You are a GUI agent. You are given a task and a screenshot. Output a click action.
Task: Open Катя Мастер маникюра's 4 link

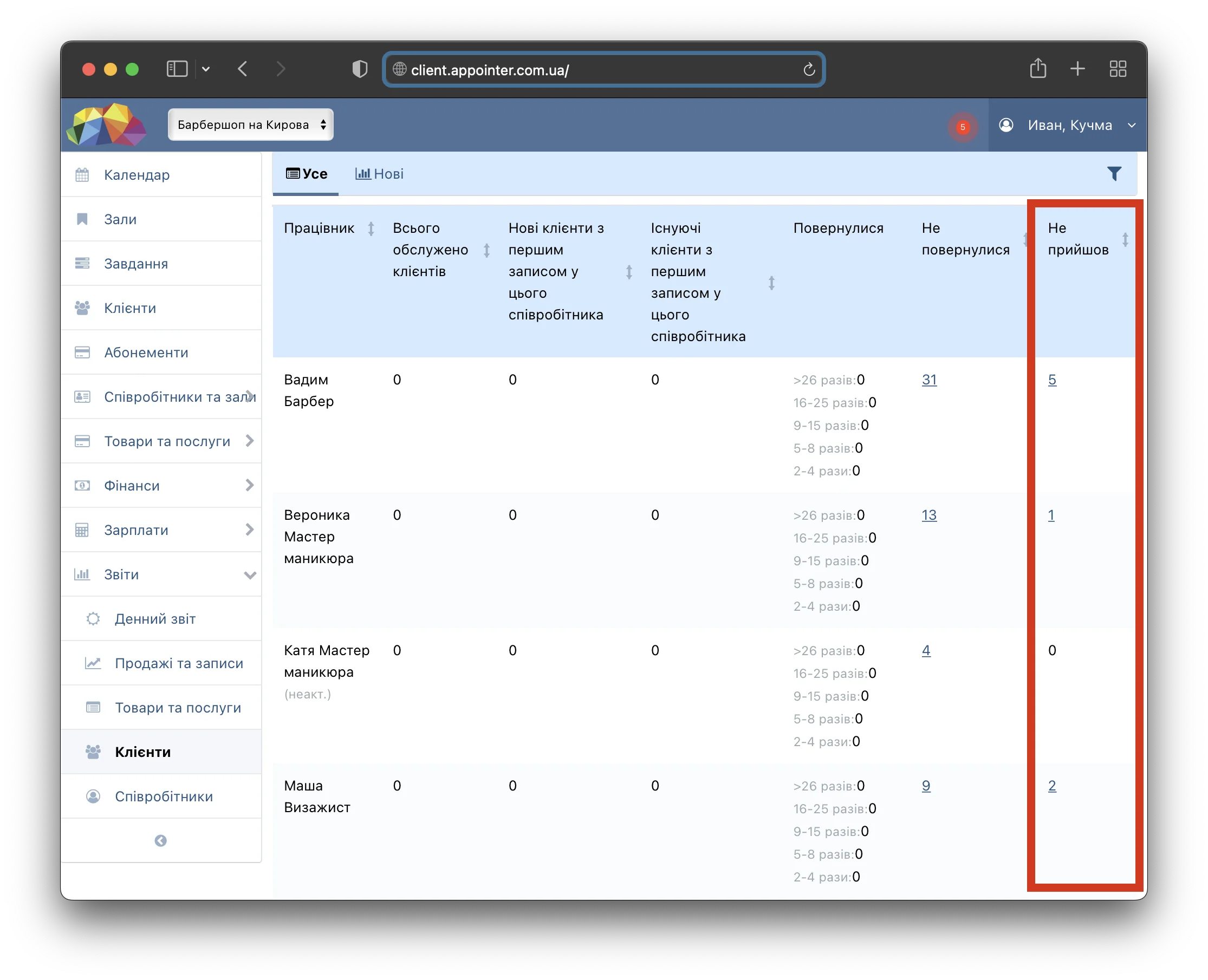coord(926,651)
